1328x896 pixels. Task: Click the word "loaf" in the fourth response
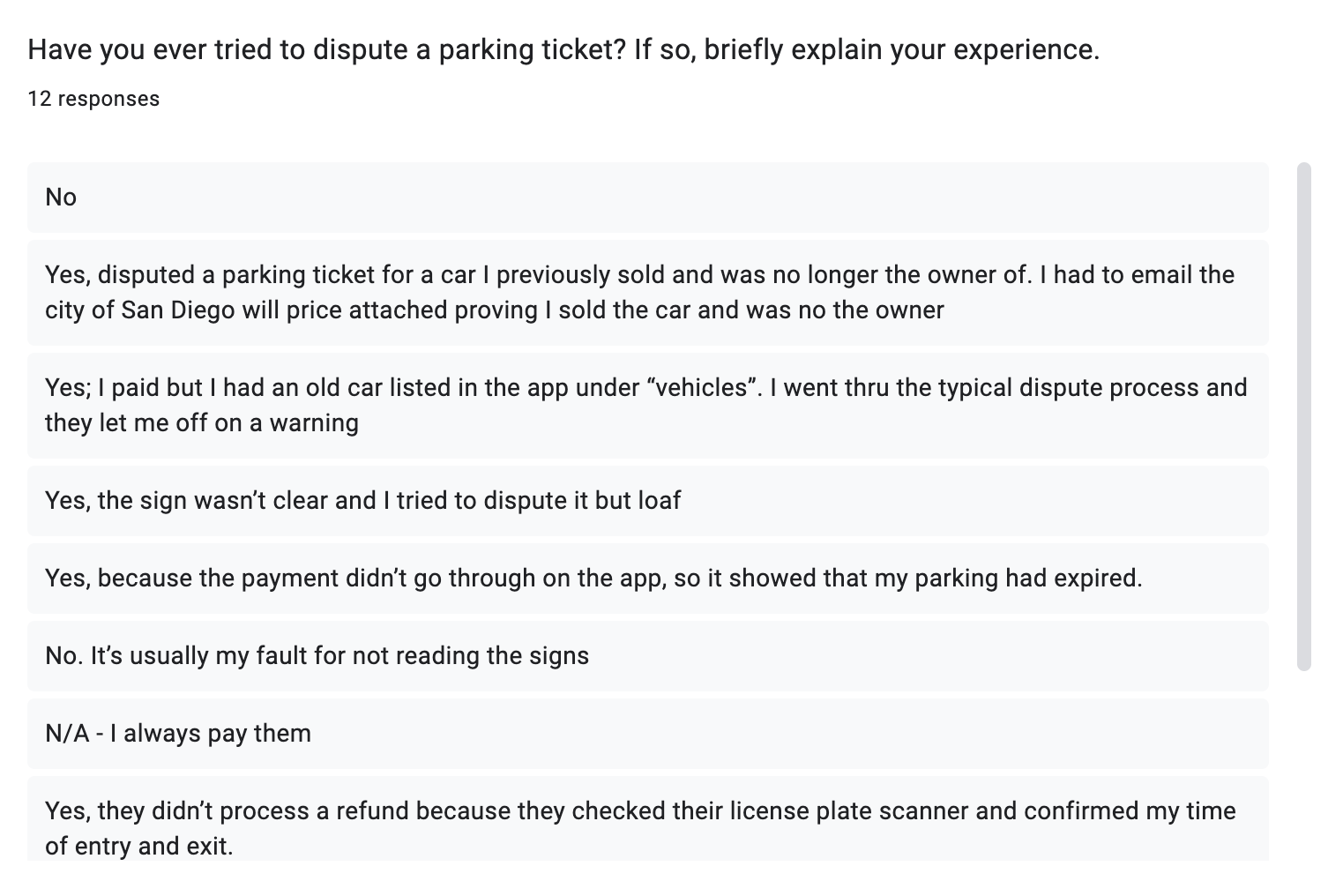[659, 501]
